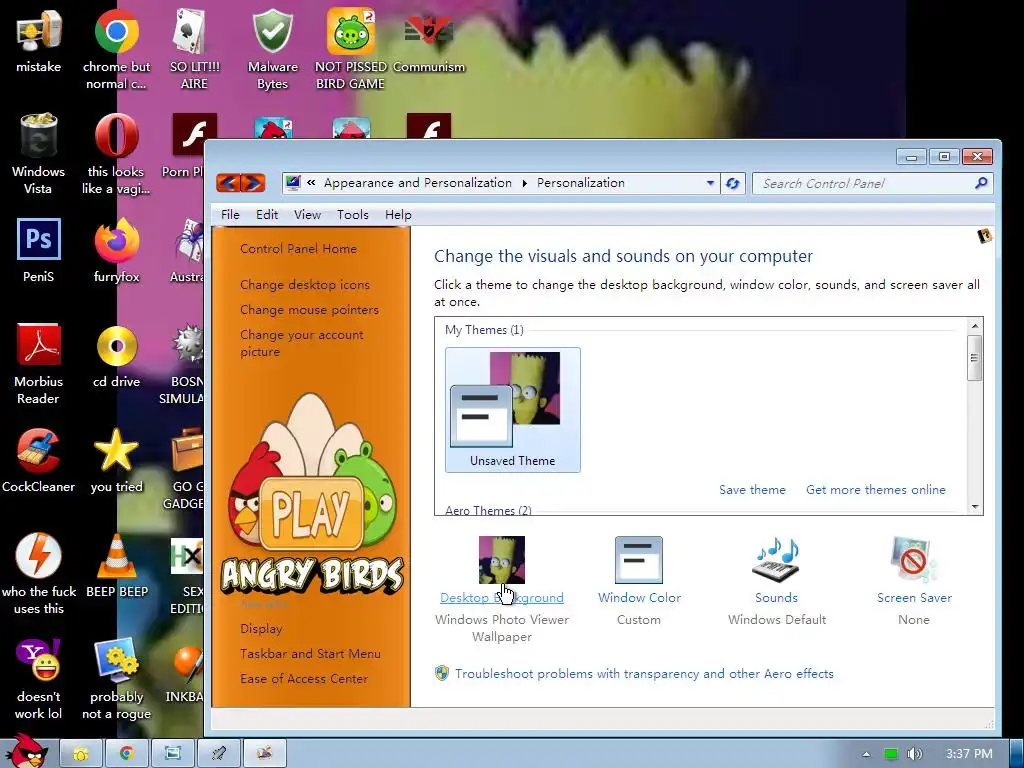Screen dimensions: 1024x768
Task: Show hidden tray icons arrow
Action: pyautogui.click(x=866, y=754)
